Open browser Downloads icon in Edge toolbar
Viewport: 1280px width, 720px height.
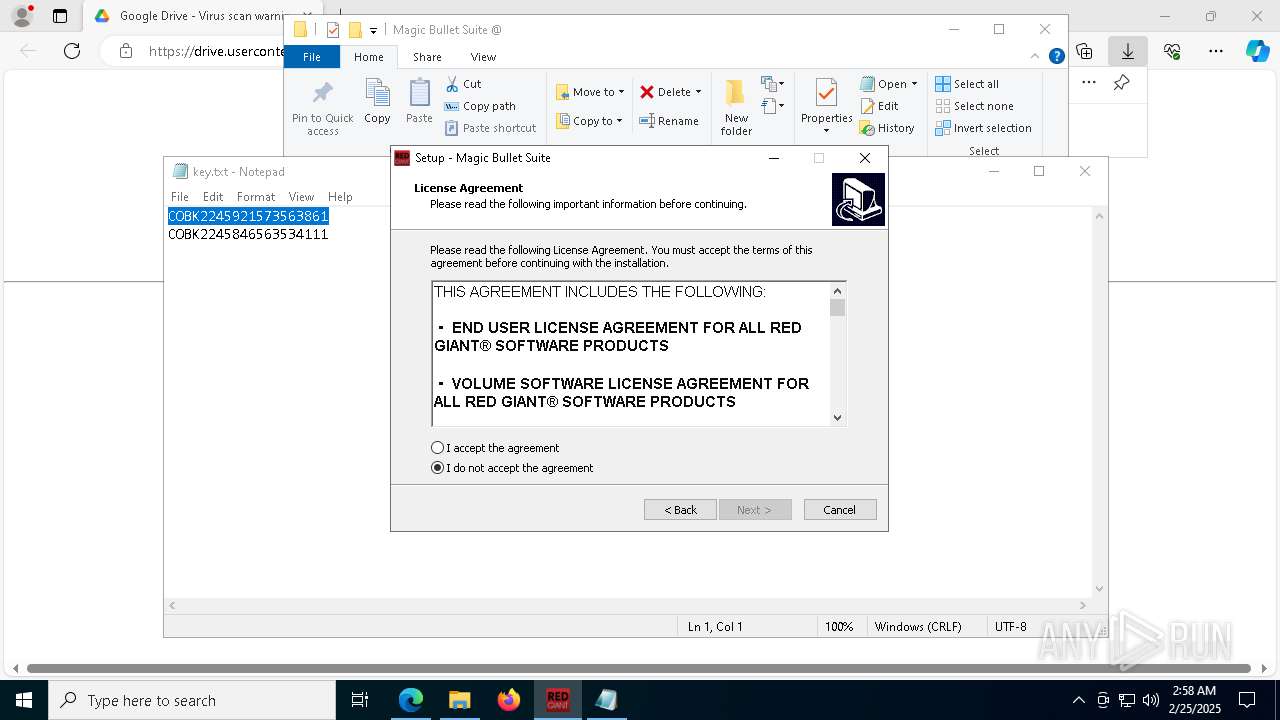click(1127, 51)
